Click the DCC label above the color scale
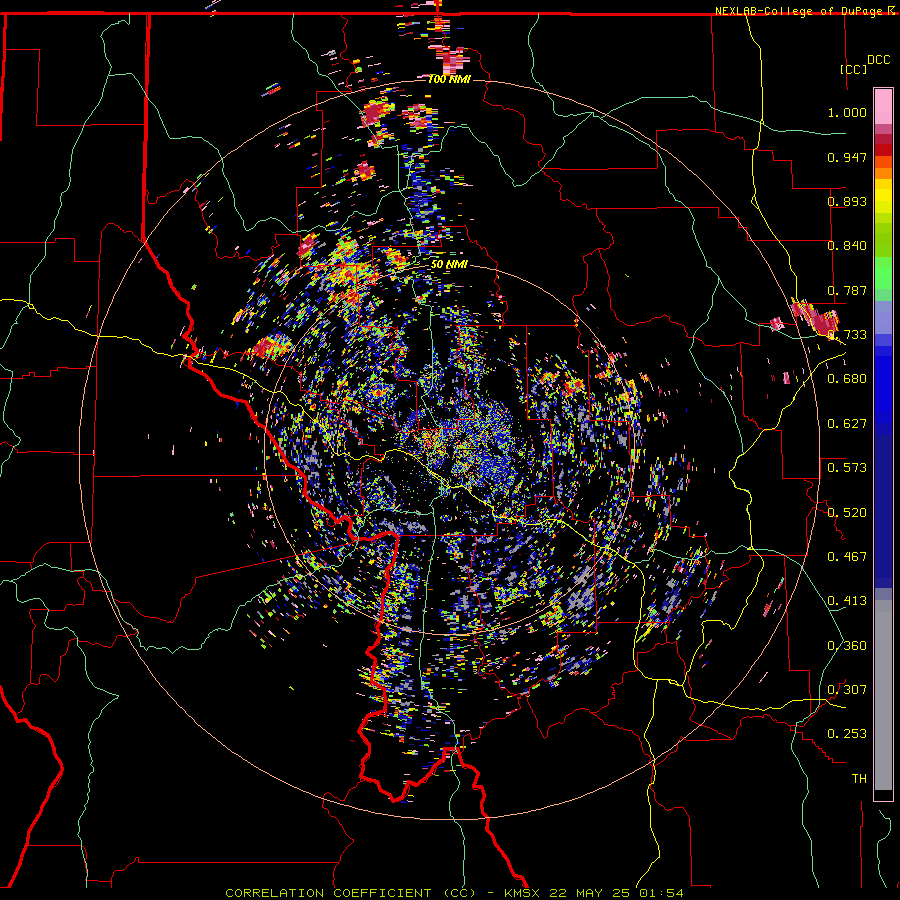Image resolution: width=900 pixels, height=900 pixels. click(x=878, y=60)
